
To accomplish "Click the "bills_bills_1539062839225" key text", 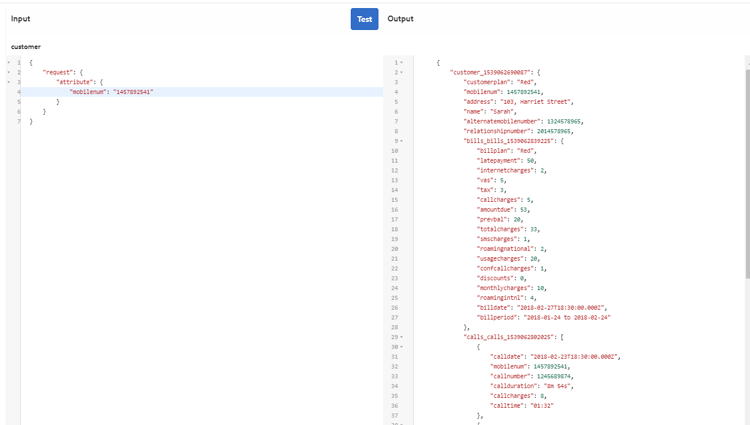I will click(508, 141).
